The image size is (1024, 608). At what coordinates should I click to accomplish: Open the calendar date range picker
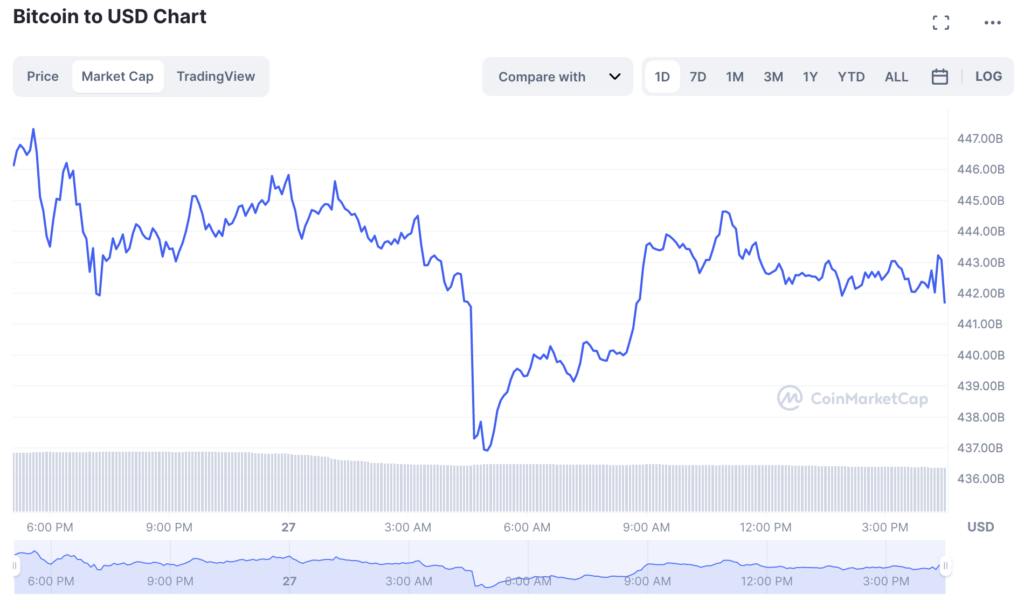click(x=940, y=77)
